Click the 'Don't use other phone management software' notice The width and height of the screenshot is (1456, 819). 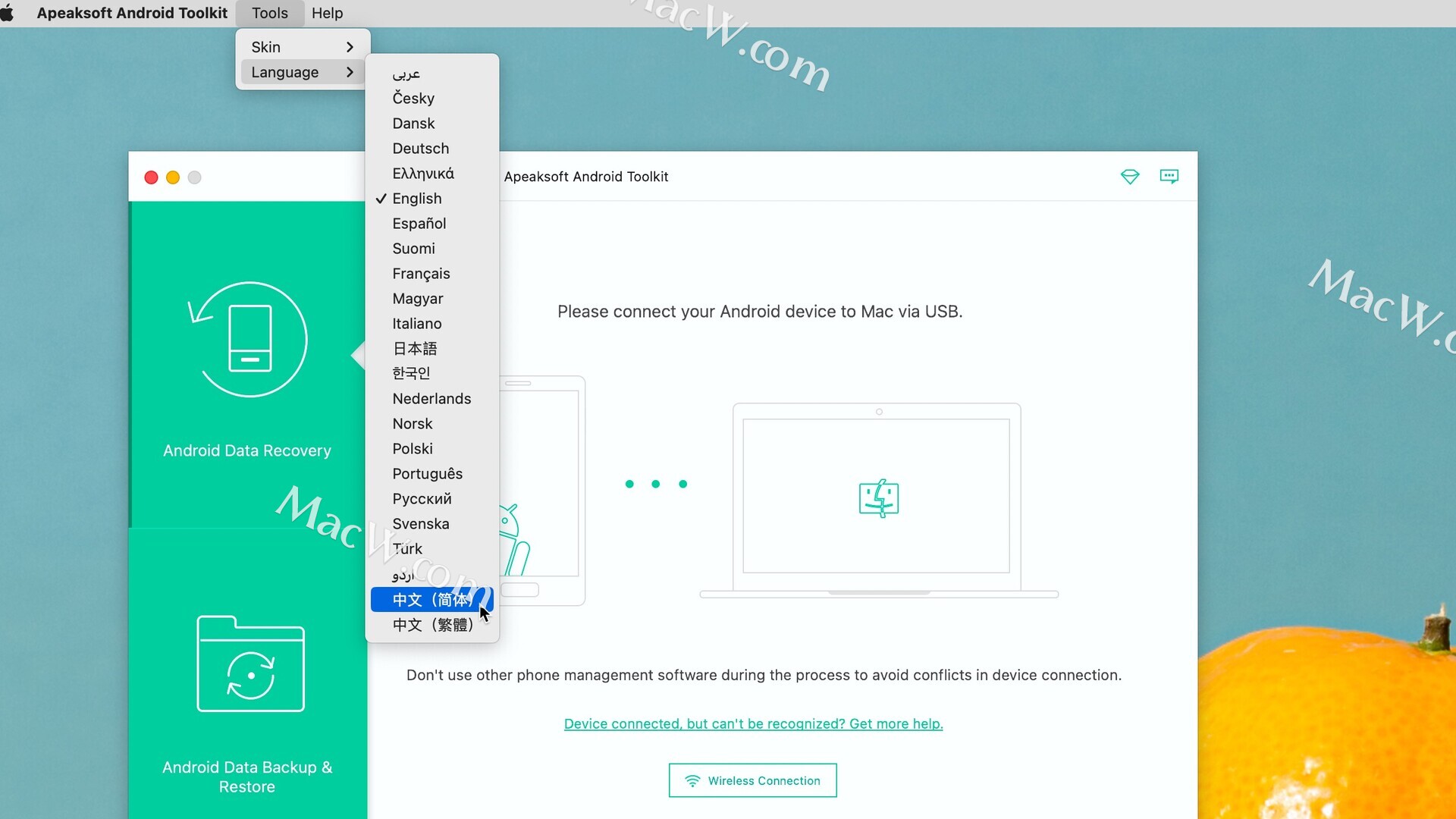(x=764, y=675)
